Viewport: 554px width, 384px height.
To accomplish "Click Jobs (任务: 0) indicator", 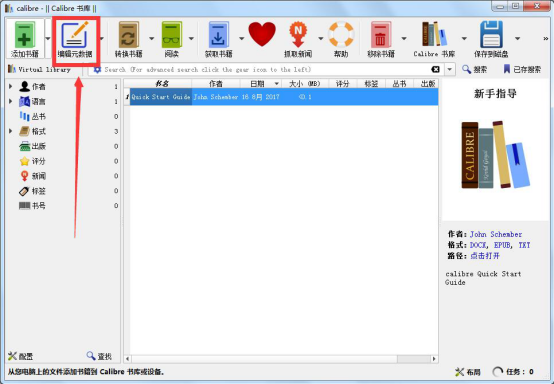I will click(x=513, y=372).
